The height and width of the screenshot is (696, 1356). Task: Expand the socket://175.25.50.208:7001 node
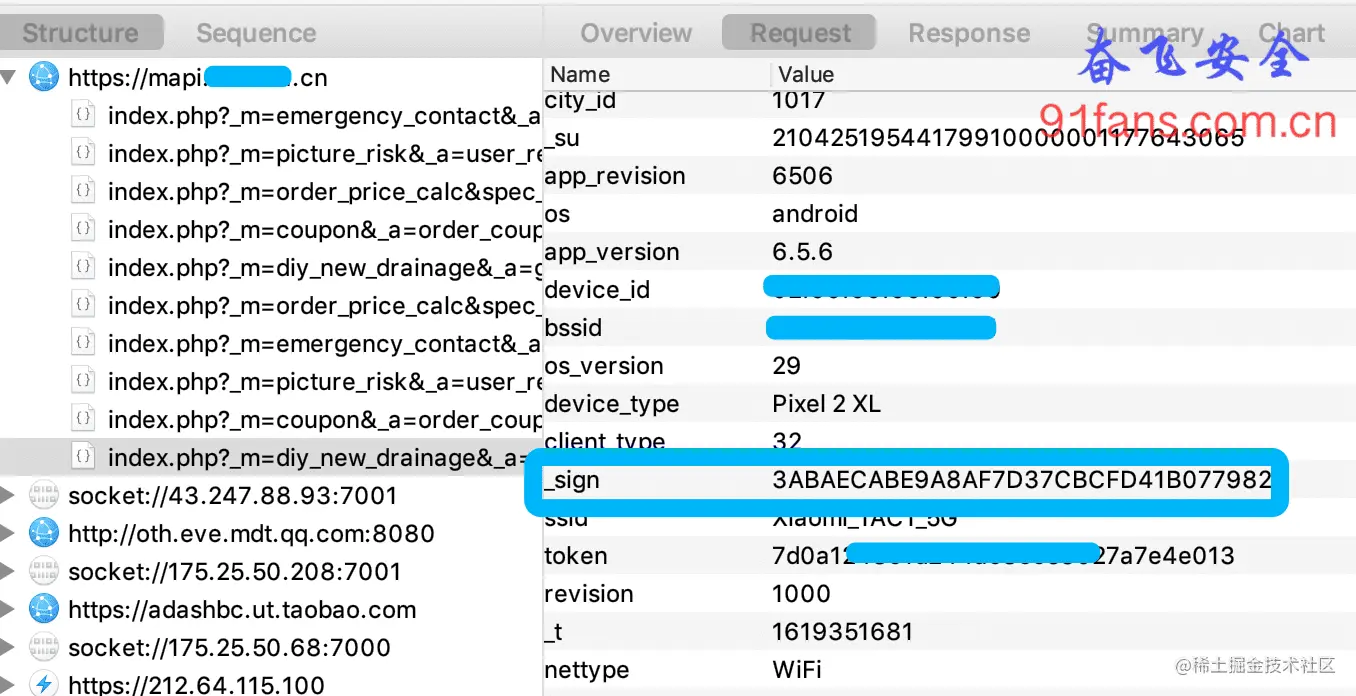pos(9,571)
